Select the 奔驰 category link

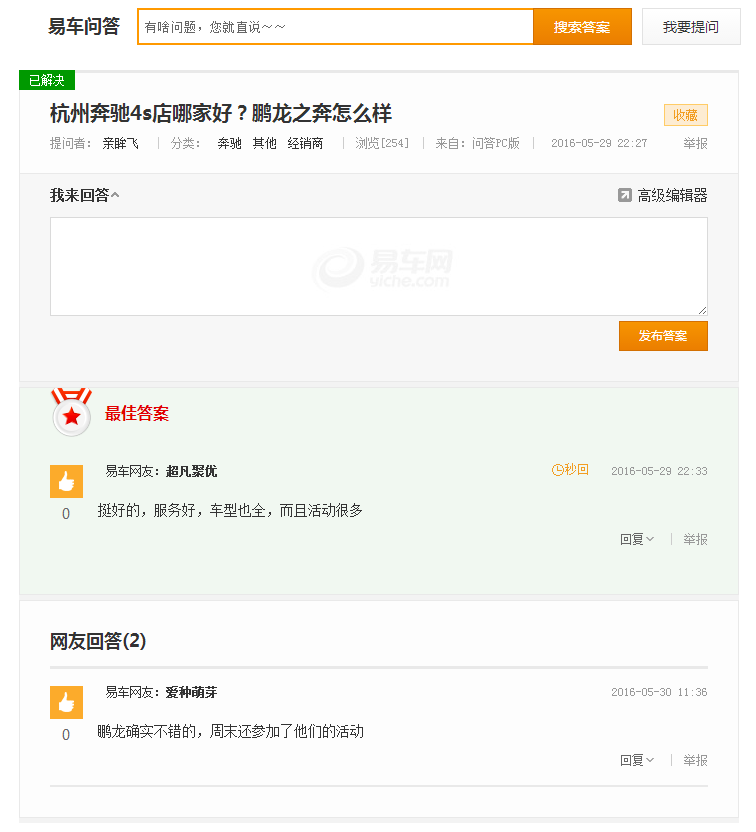click(229, 143)
